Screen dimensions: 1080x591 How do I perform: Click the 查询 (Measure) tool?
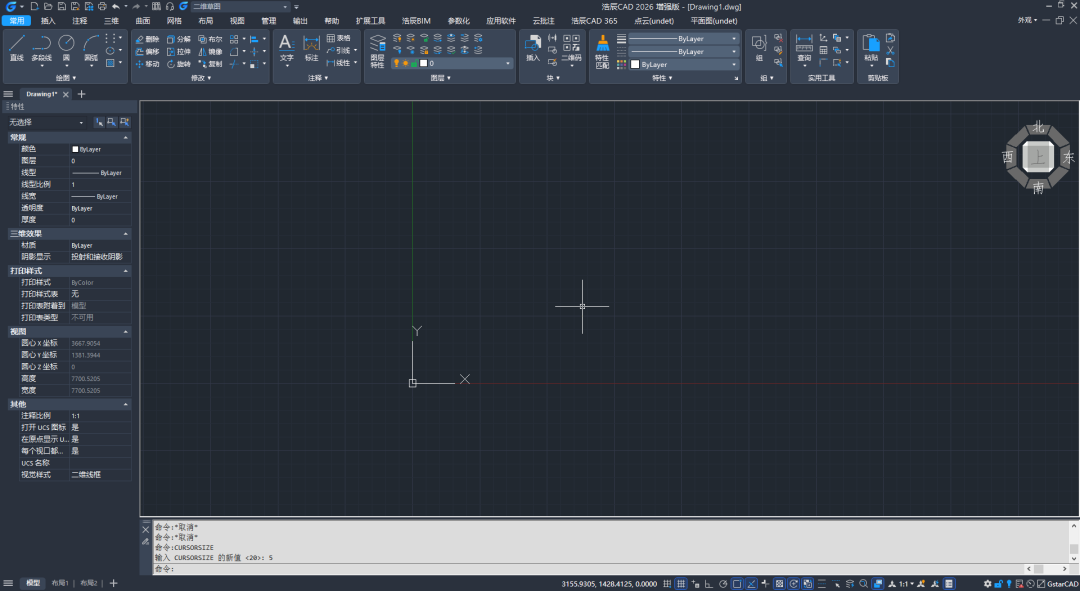pos(804,48)
